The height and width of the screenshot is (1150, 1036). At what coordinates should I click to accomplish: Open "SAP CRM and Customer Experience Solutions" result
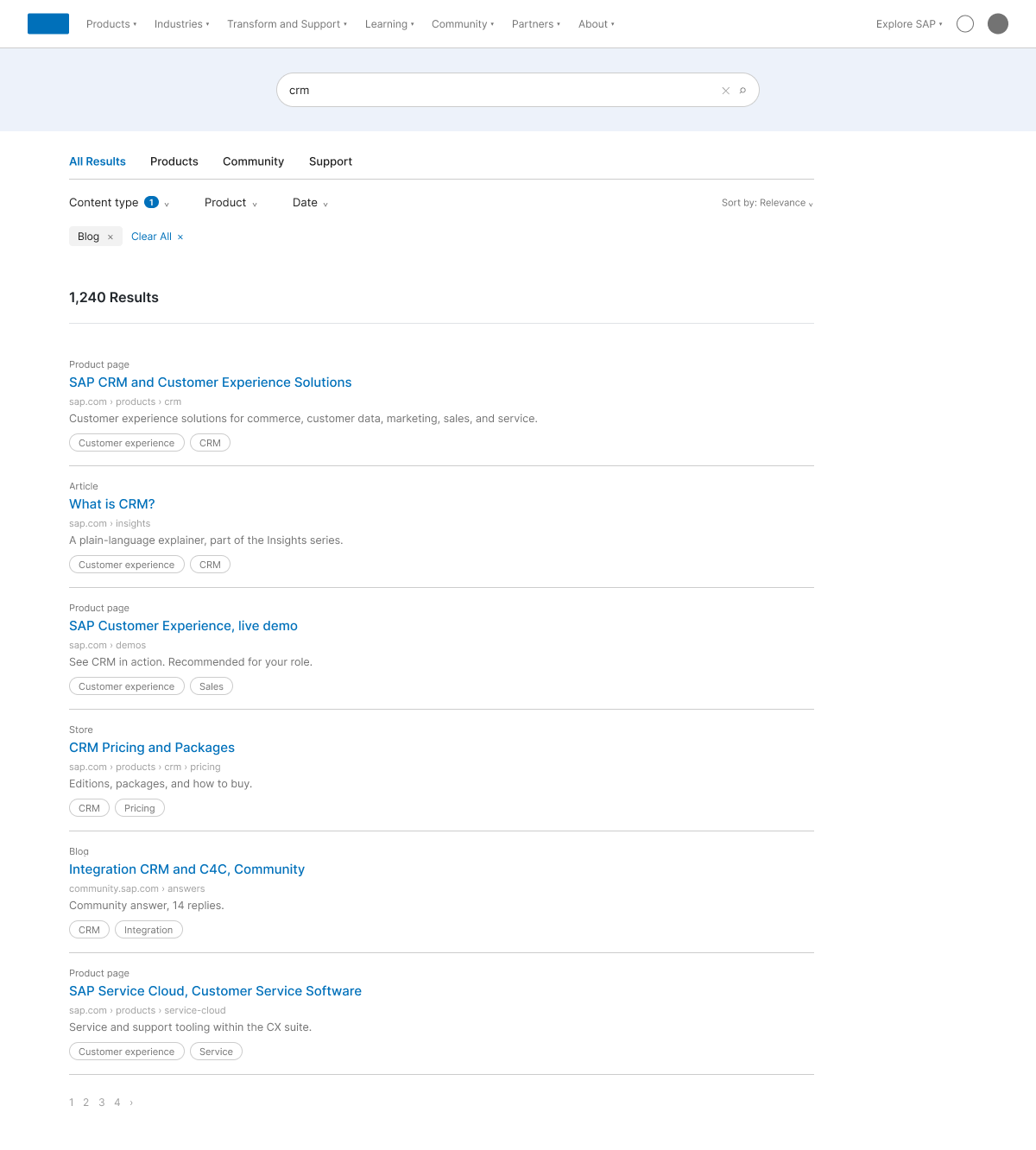(x=211, y=382)
